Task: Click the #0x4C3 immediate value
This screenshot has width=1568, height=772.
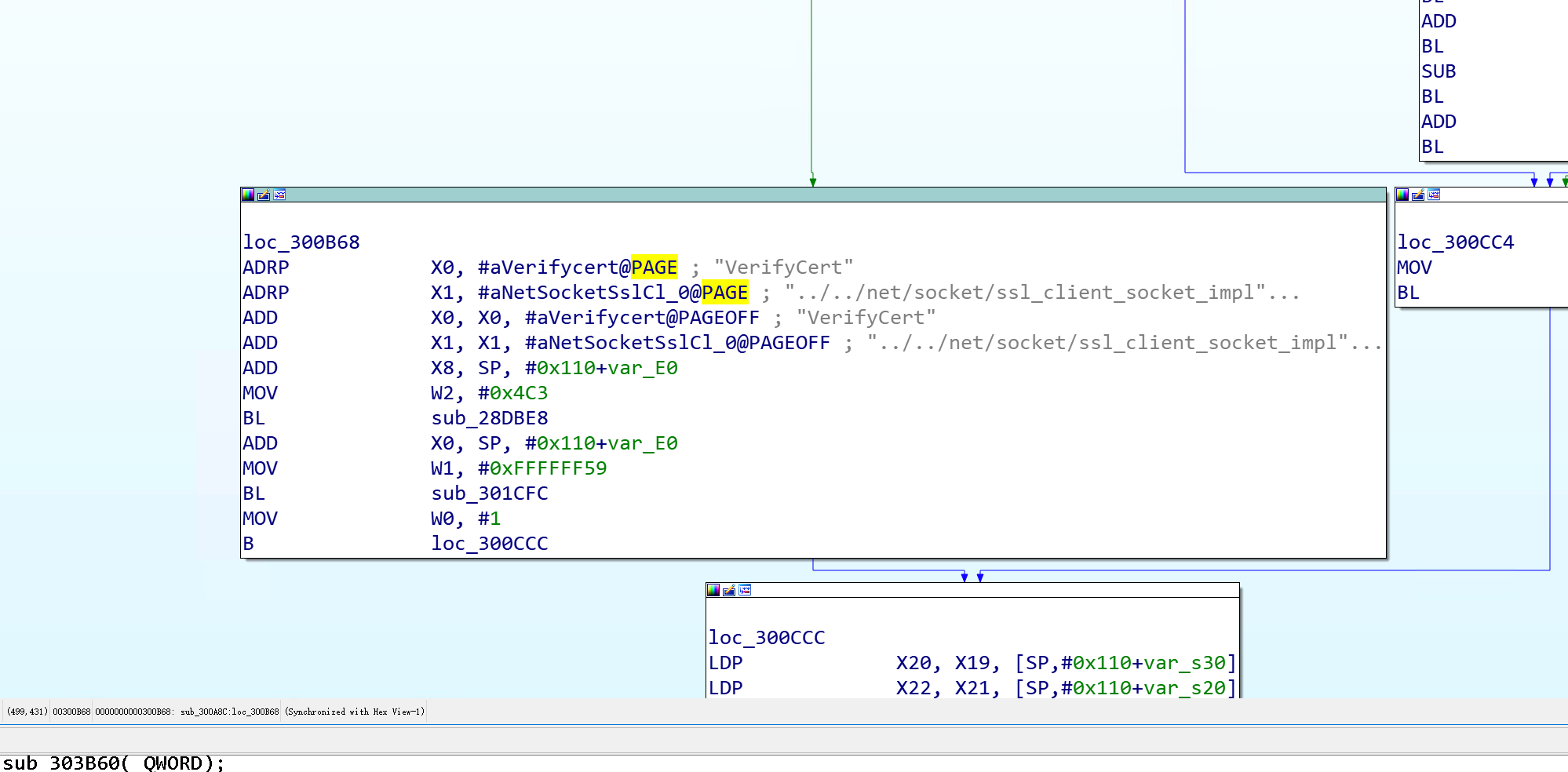Action: coord(512,393)
